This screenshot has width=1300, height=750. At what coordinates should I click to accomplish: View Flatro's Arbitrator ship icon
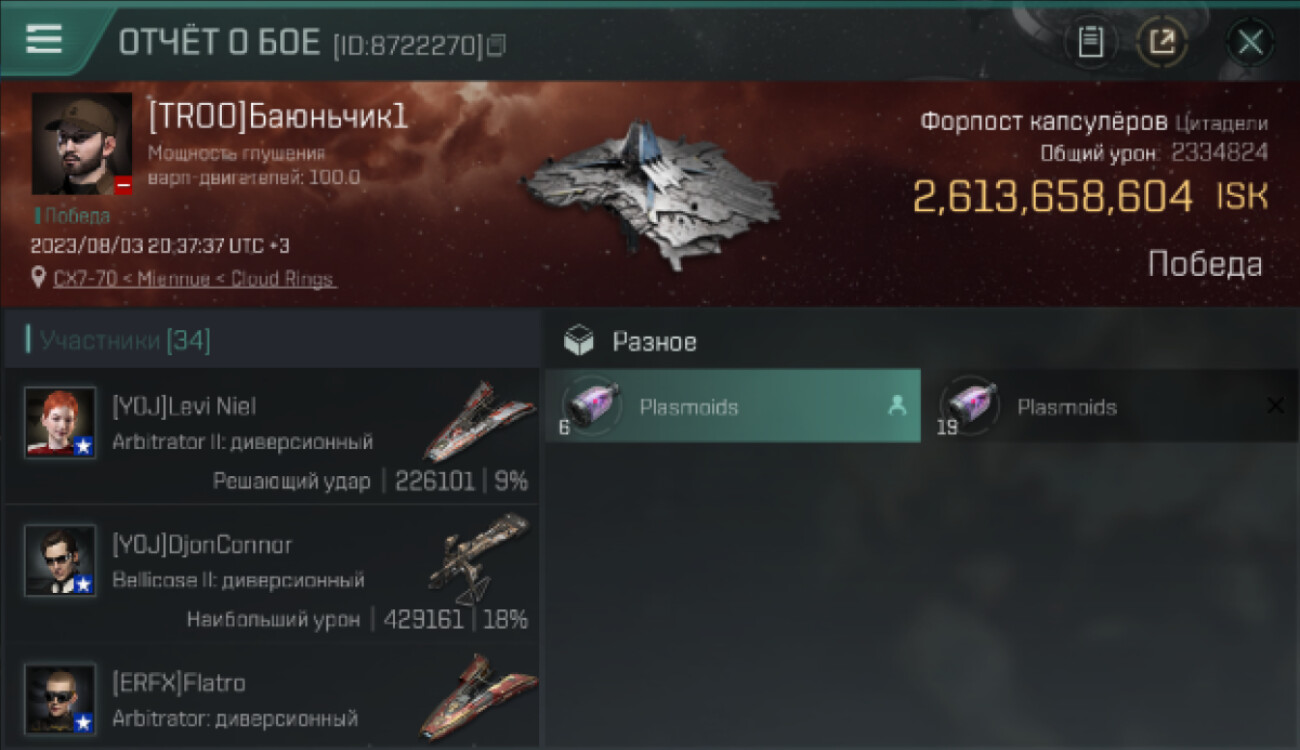click(x=479, y=696)
